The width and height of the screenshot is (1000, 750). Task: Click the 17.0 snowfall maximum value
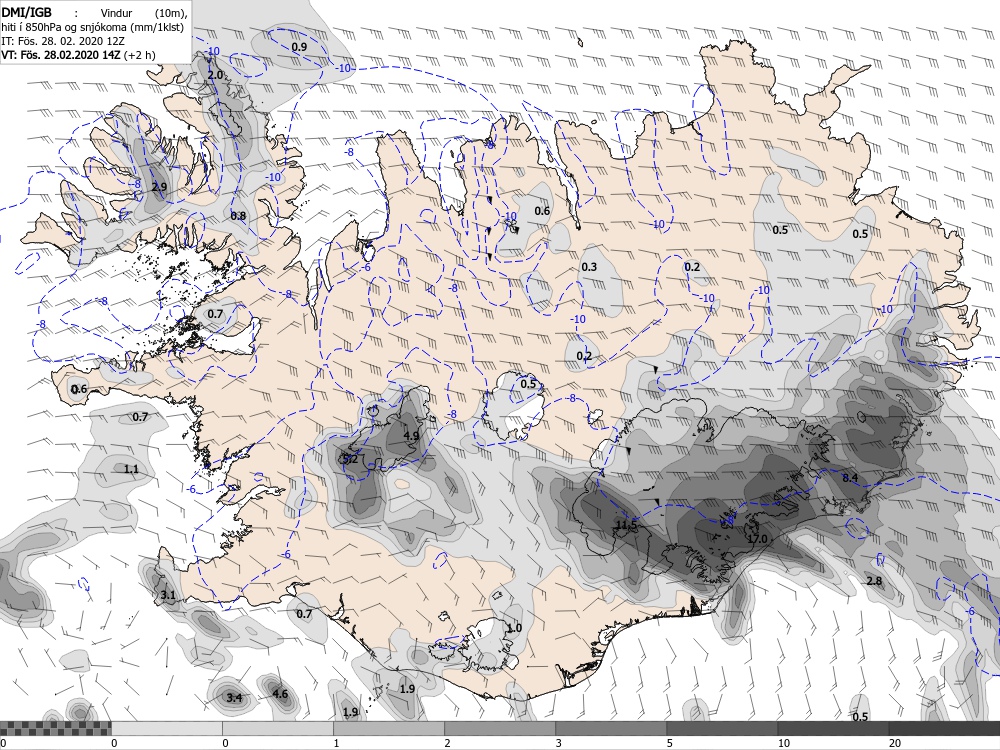tap(757, 539)
